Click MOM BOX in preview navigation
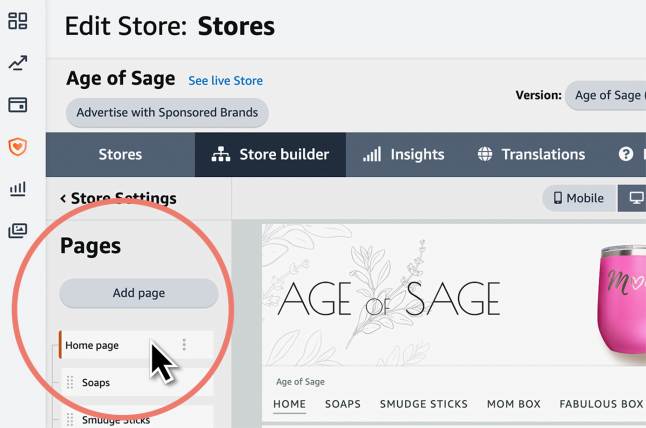The height and width of the screenshot is (428, 646). [514, 404]
